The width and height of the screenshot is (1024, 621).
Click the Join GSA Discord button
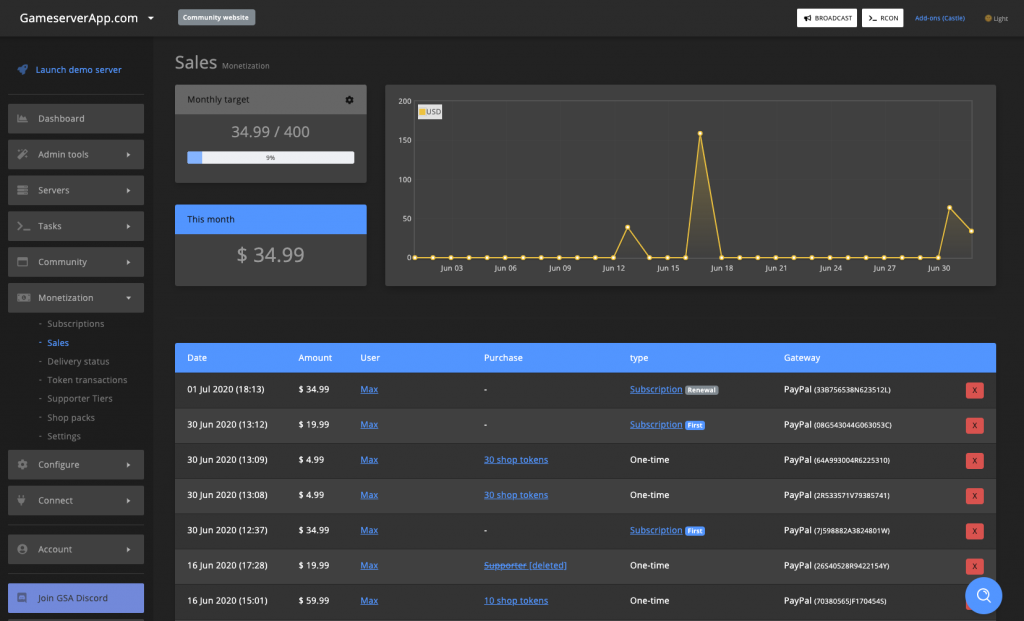[76, 597]
